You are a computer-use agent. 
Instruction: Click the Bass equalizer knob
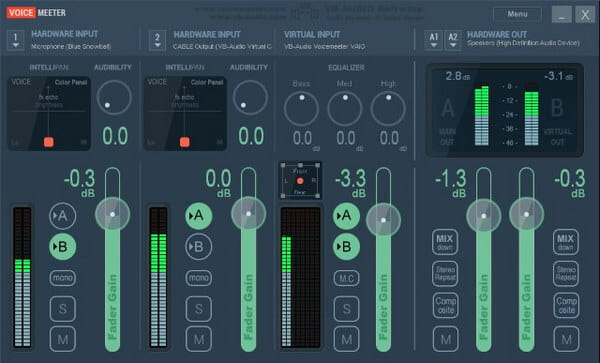pyautogui.click(x=301, y=109)
